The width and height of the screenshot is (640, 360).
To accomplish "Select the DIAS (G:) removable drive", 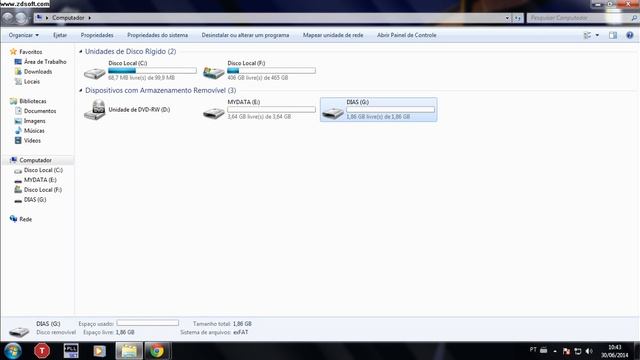I will click(x=378, y=109).
